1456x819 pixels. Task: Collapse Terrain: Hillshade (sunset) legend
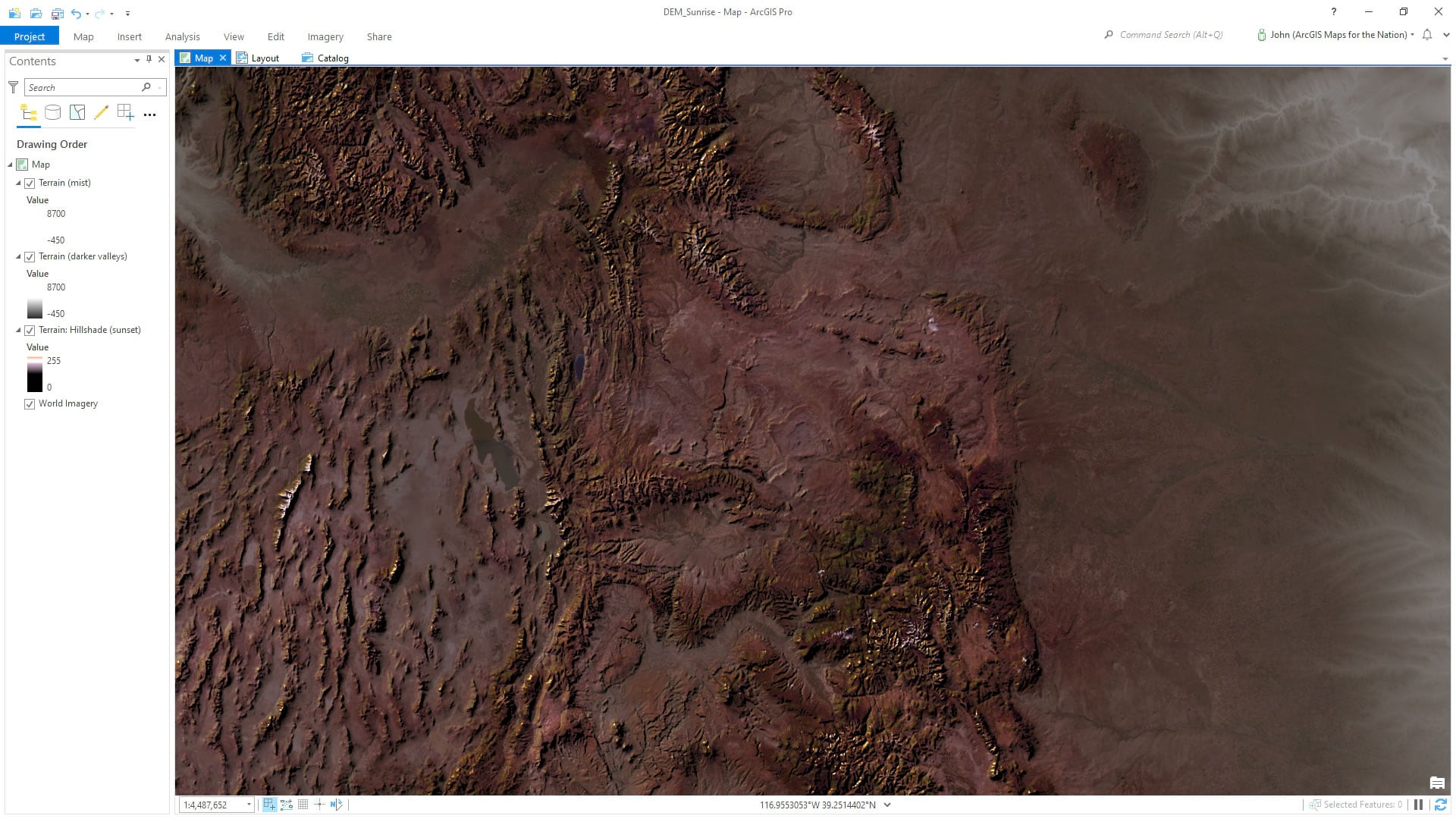point(18,330)
